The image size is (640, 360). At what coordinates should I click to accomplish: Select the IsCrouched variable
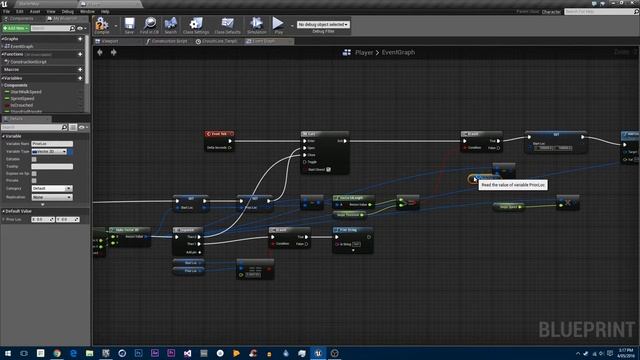21,105
